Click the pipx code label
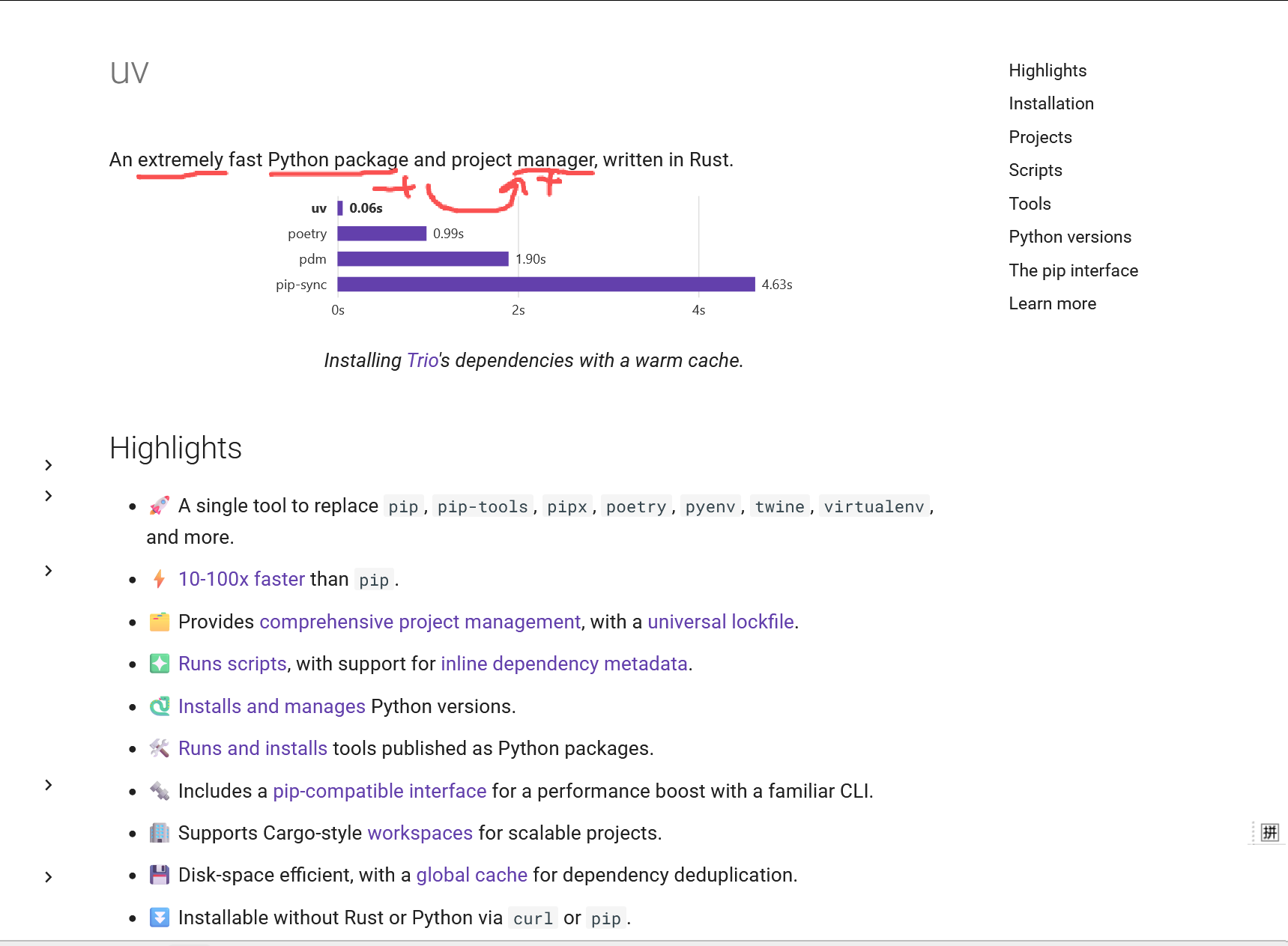 pyautogui.click(x=567, y=506)
